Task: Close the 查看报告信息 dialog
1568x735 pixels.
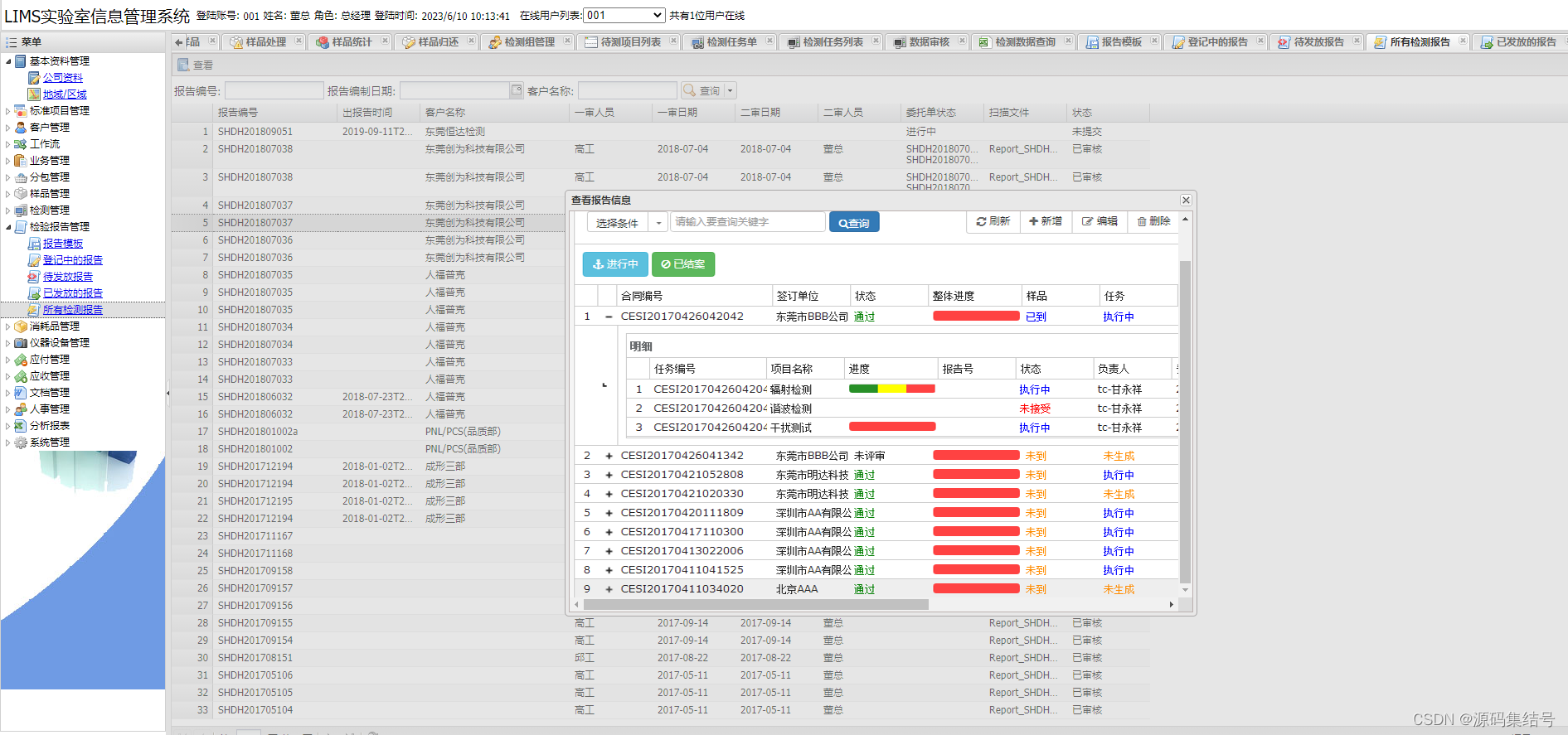Action: tap(1186, 200)
